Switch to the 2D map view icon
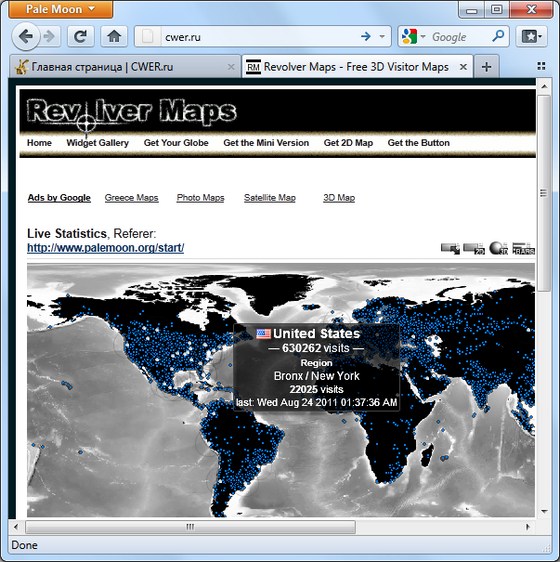The image size is (560, 562). (x=474, y=248)
